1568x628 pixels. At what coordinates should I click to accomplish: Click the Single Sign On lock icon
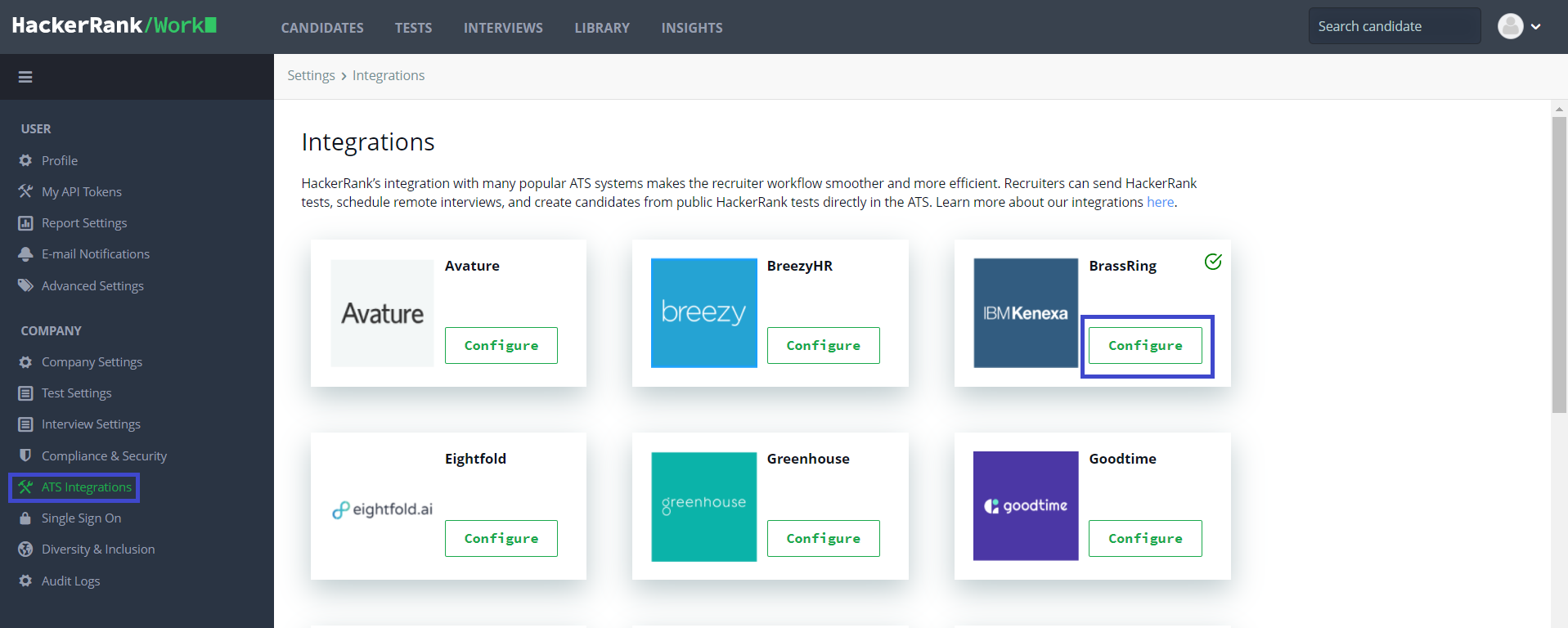[25, 518]
